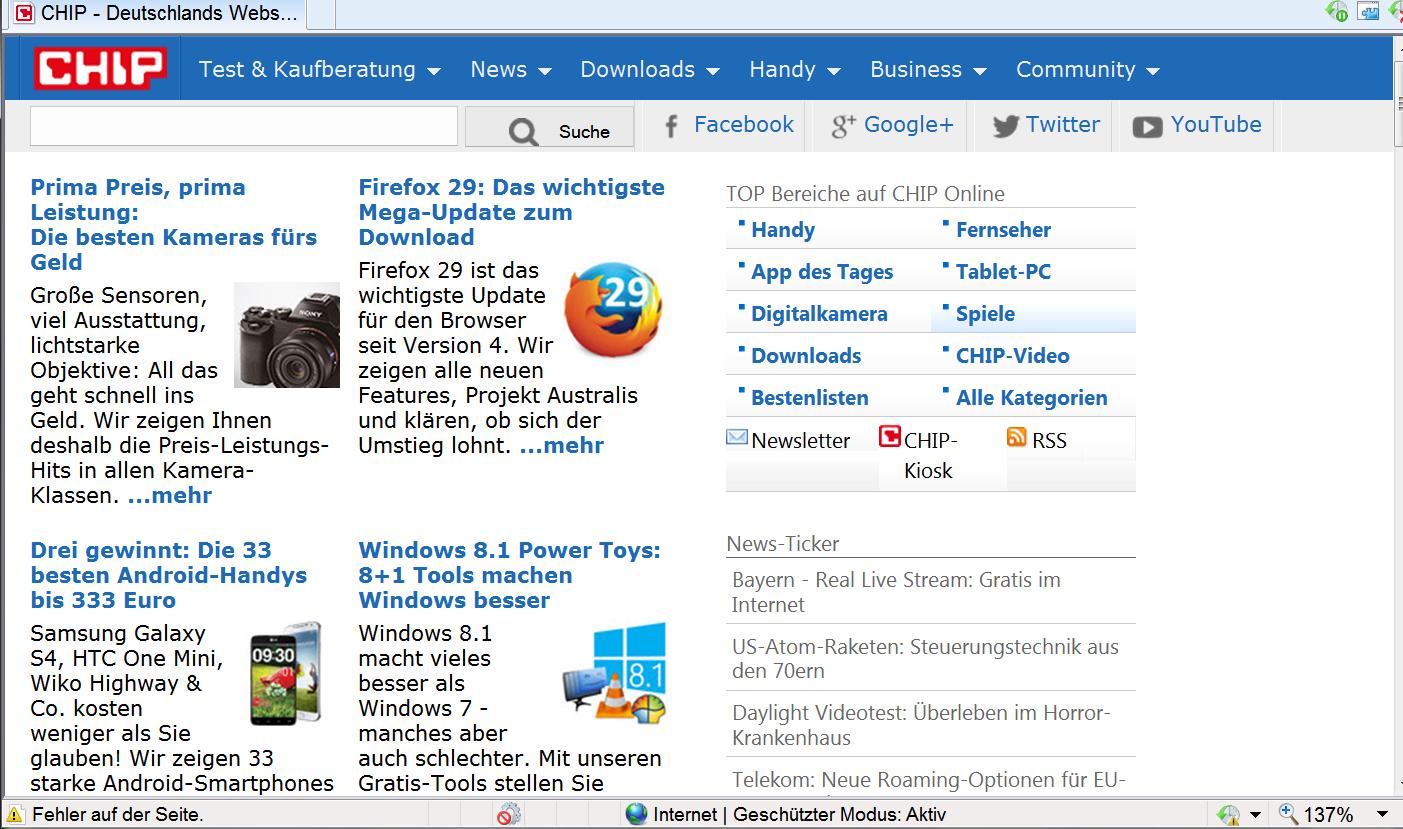Open the Community navigation menu
Image resolution: width=1403 pixels, height=829 pixels.
coord(1076,69)
